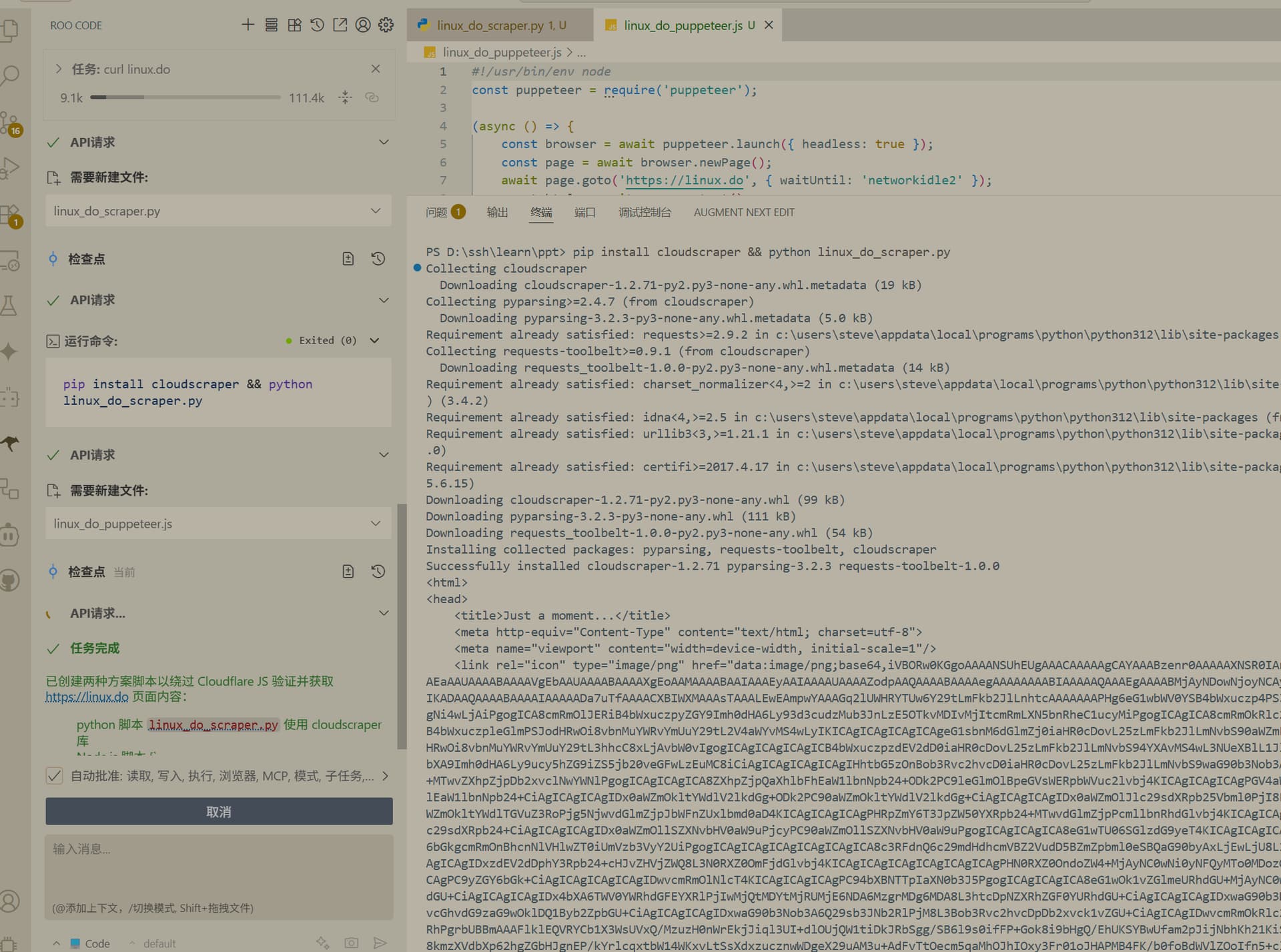
Task: Click restore checkpoint icon for current checkpoint
Action: pos(378,571)
